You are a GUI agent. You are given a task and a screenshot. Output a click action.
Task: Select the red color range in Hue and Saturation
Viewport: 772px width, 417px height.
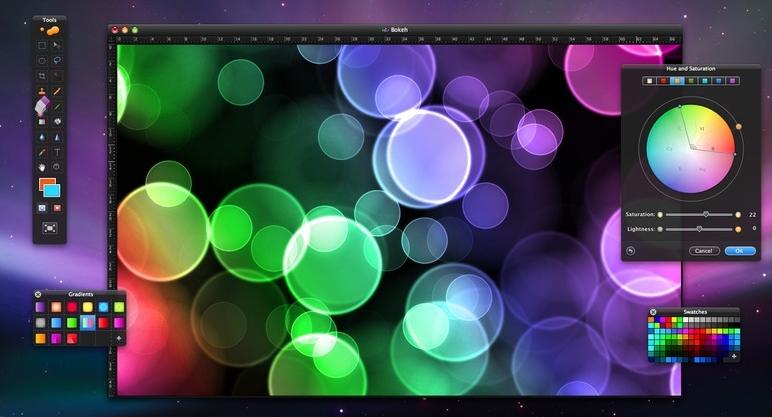click(x=664, y=80)
